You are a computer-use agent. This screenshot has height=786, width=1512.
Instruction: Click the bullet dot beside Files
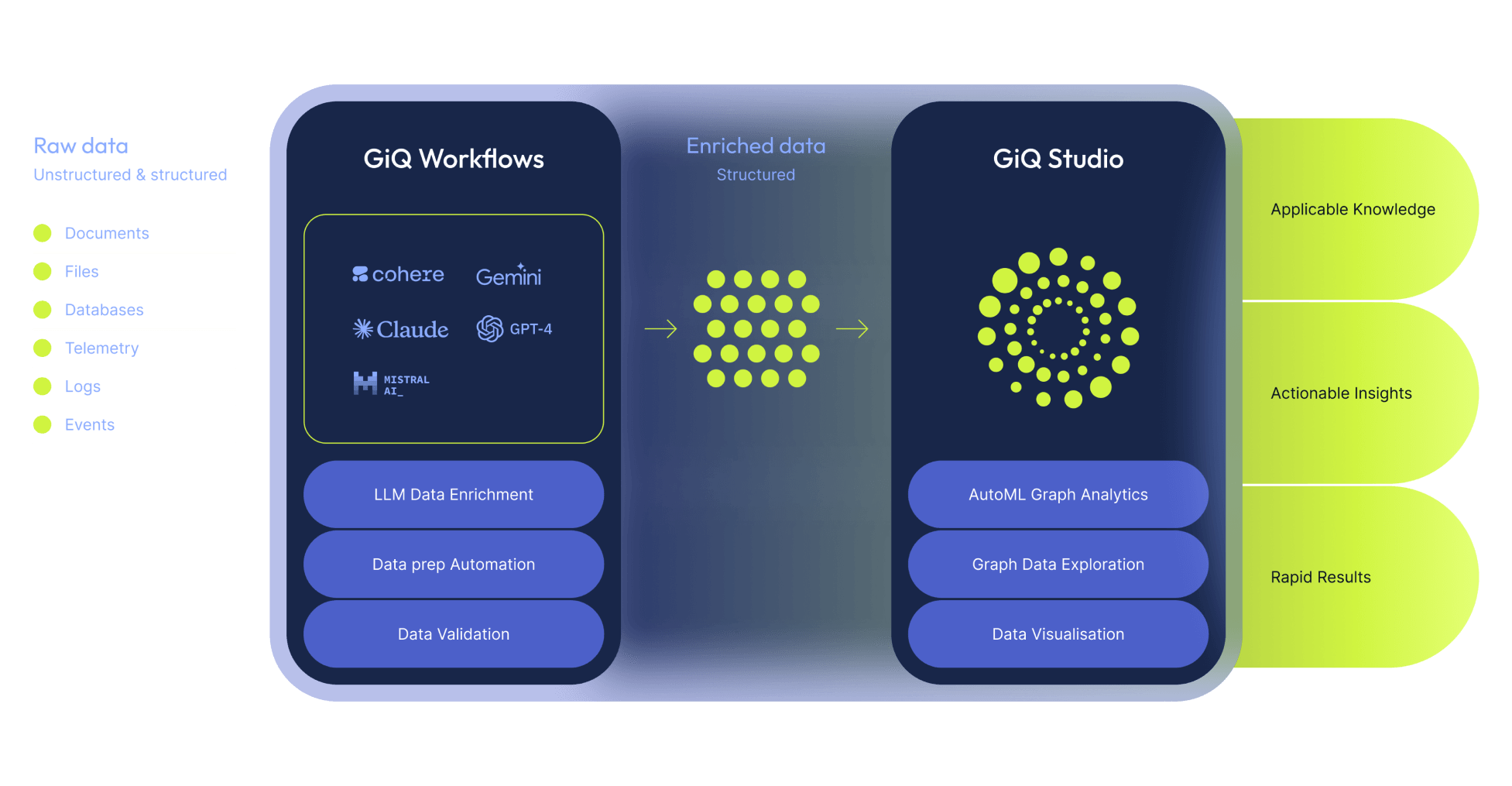43,271
